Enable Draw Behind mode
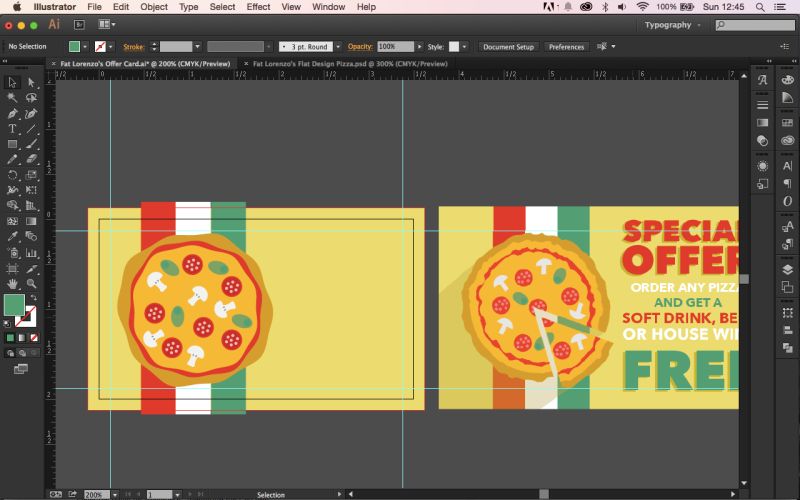The width and height of the screenshot is (800, 500). click(22, 353)
